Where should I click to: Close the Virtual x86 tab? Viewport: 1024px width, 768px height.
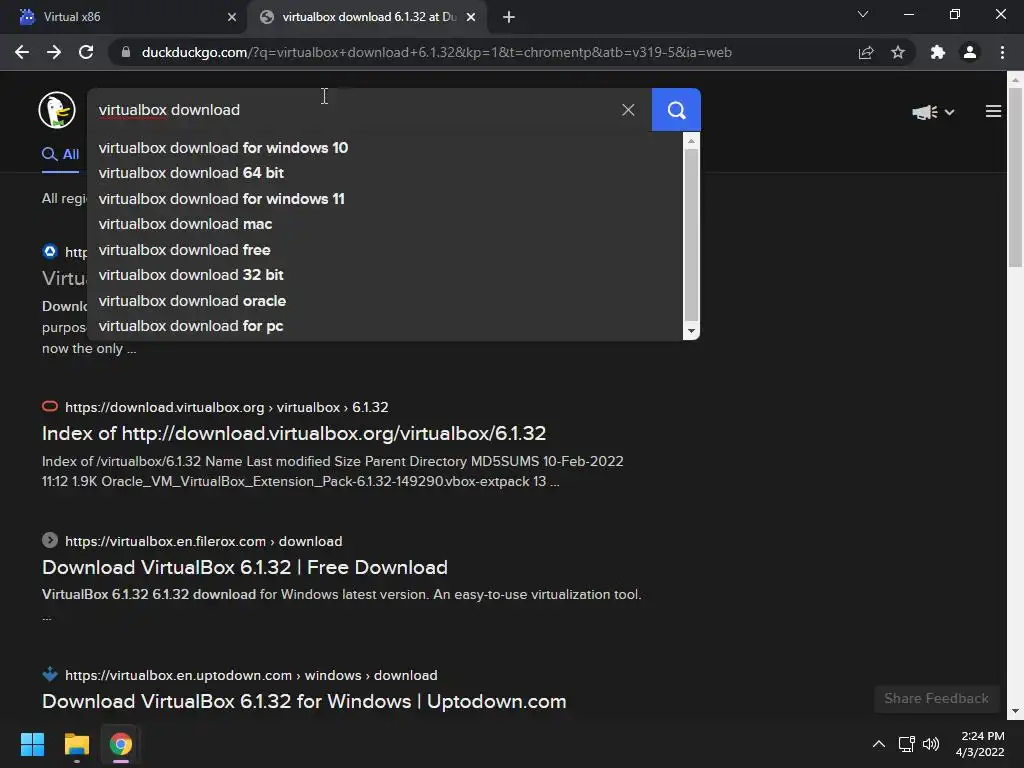point(232,17)
